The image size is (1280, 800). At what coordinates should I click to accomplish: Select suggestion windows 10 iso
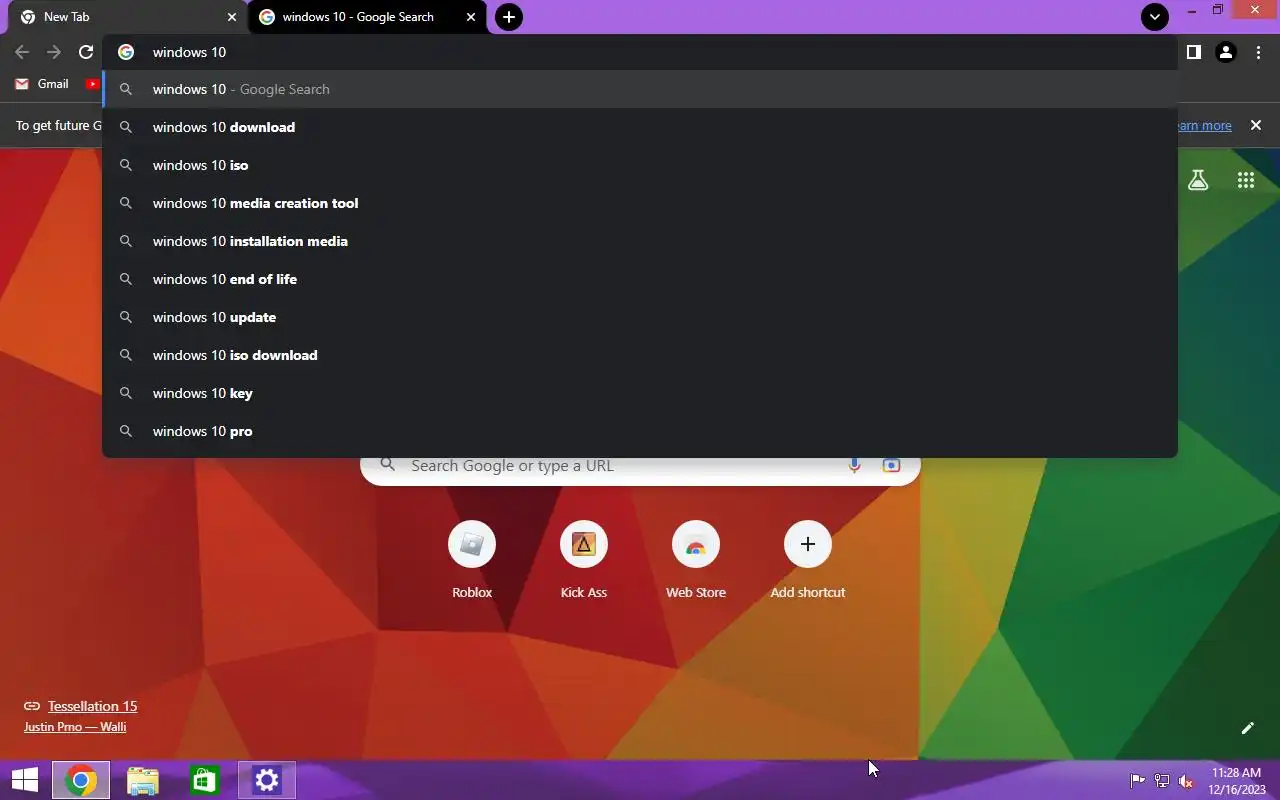click(x=640, y=165)
